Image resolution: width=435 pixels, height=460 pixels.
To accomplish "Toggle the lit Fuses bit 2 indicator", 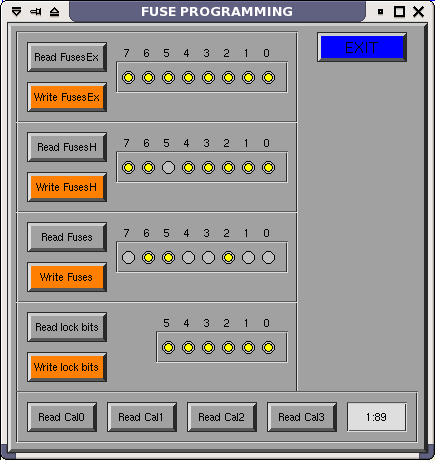I will 228,258.
